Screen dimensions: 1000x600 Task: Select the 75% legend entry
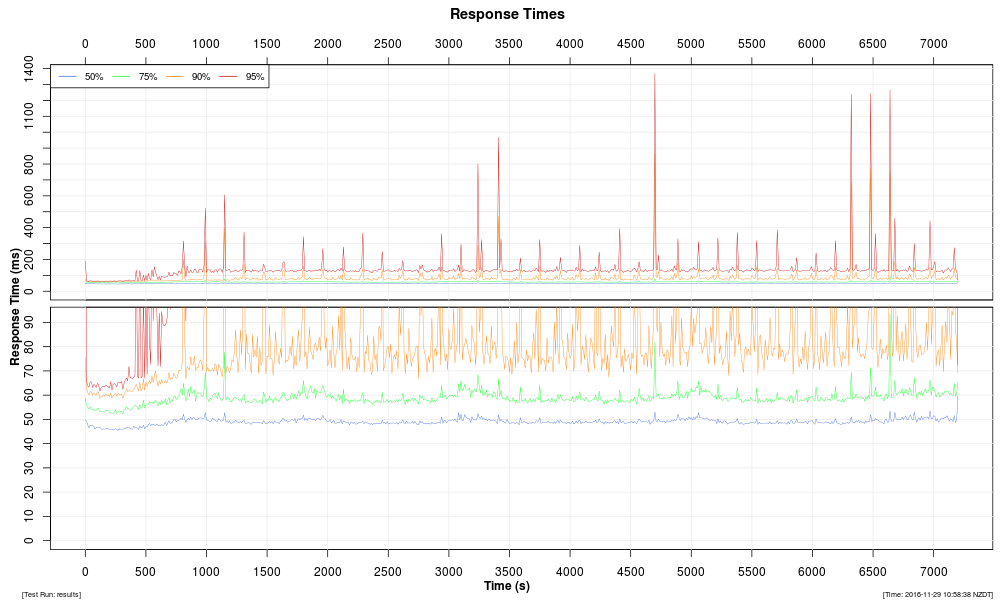[x=148, y=77]
